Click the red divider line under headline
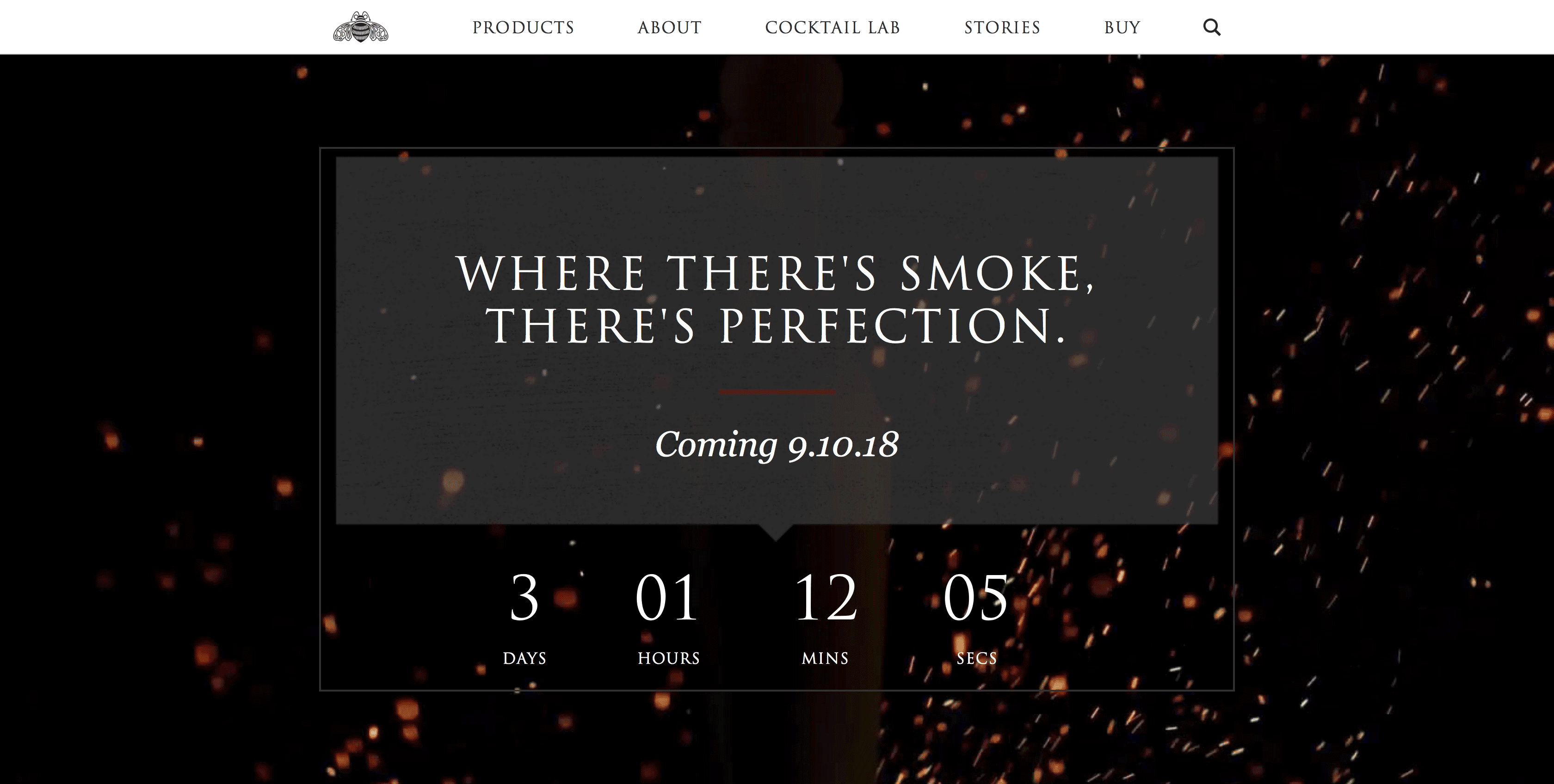The image size is (1554, 784). [777, 392]
